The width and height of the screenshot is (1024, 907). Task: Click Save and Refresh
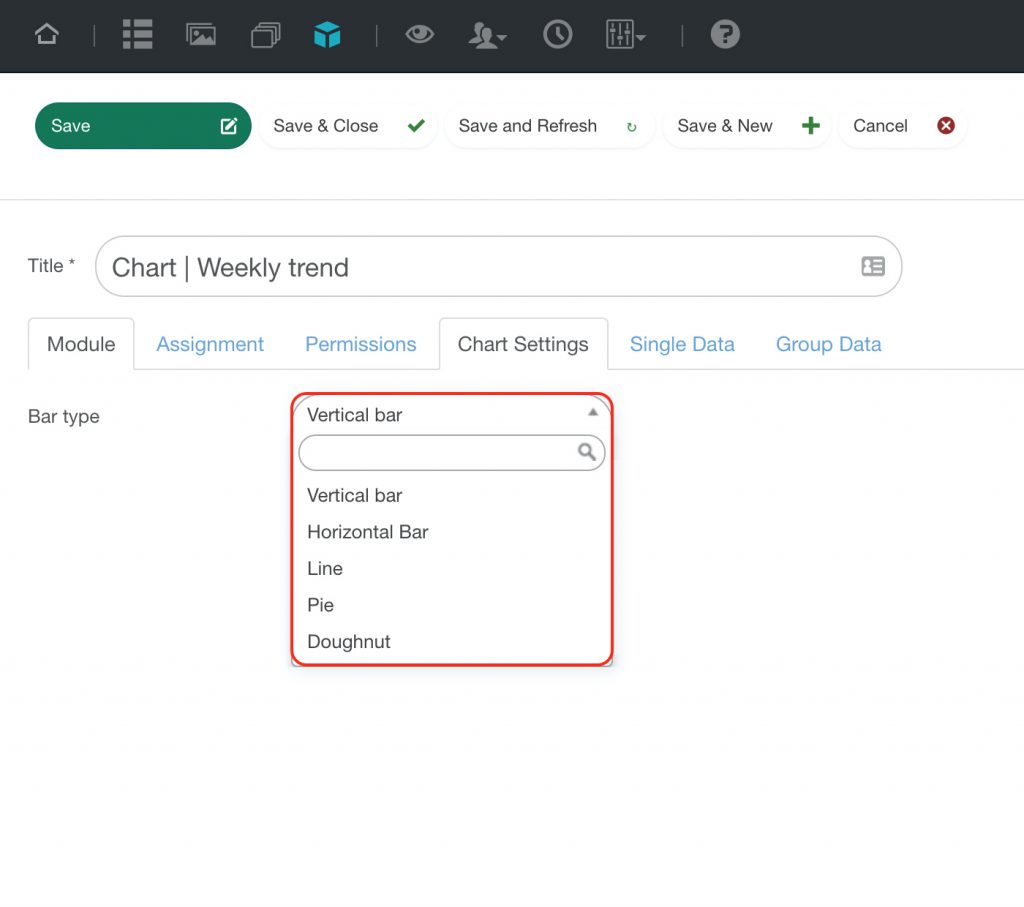pyautogui.click(x=549, y=125)
